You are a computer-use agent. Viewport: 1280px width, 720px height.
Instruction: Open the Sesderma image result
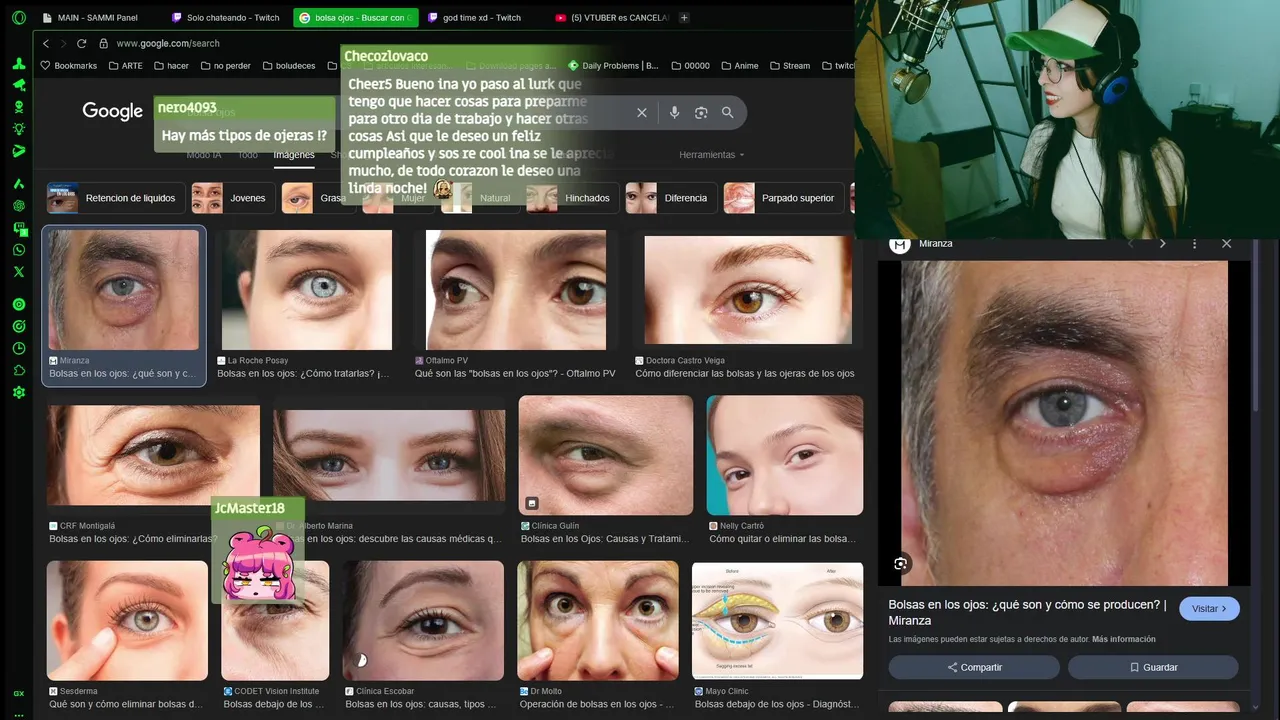[127, 620]
